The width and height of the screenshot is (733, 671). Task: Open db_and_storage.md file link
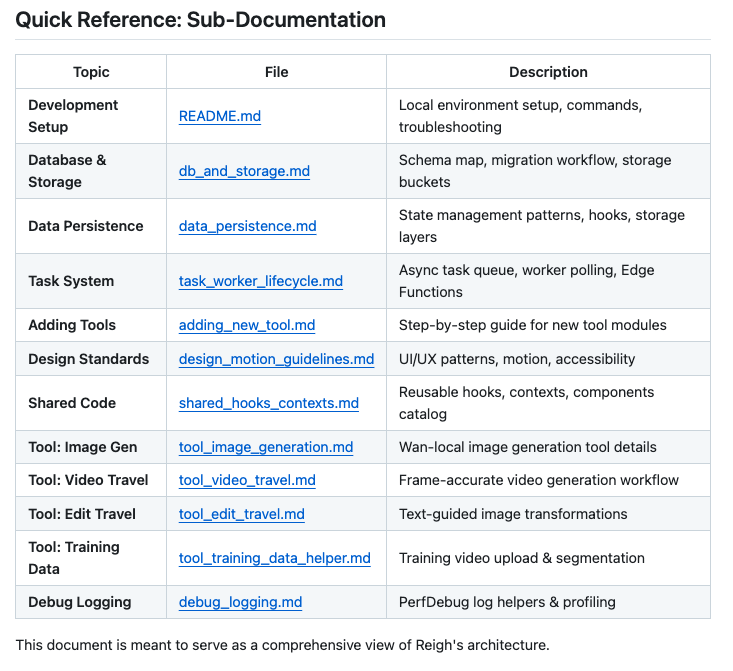[x=244, y=171]
